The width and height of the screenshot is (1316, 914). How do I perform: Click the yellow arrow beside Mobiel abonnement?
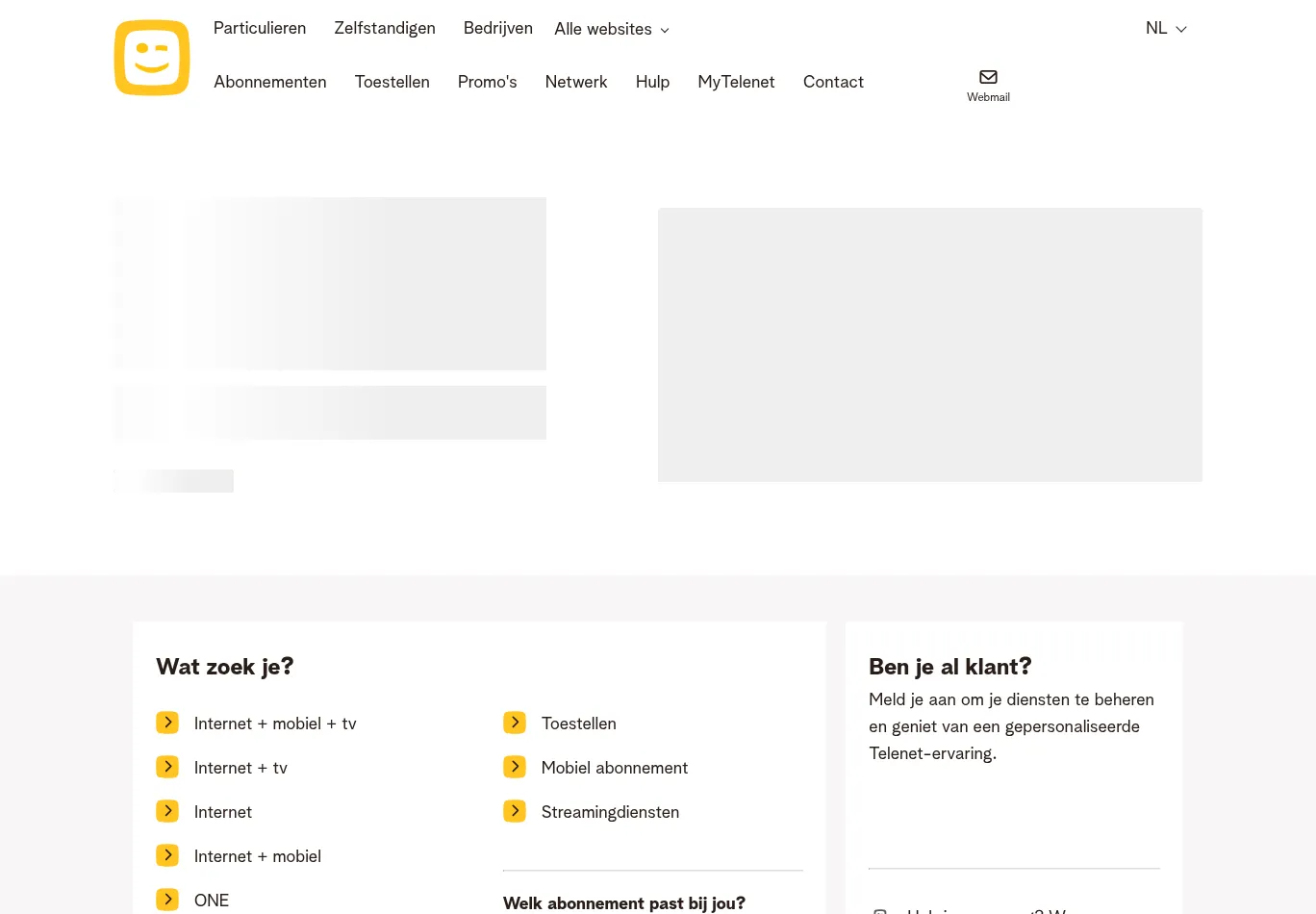click(x=515, y=767)
